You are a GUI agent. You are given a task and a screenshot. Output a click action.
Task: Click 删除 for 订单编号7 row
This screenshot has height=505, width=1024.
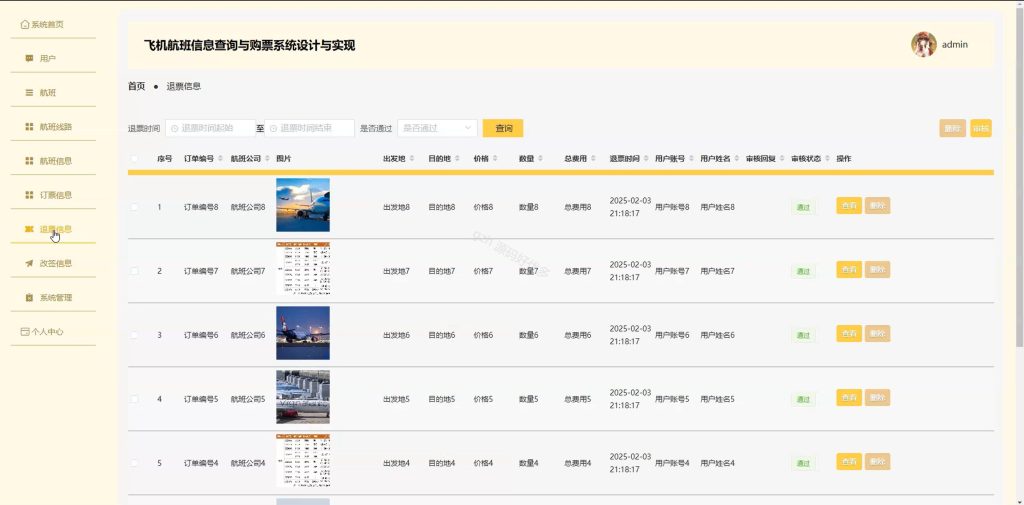[x=877, y=269]
